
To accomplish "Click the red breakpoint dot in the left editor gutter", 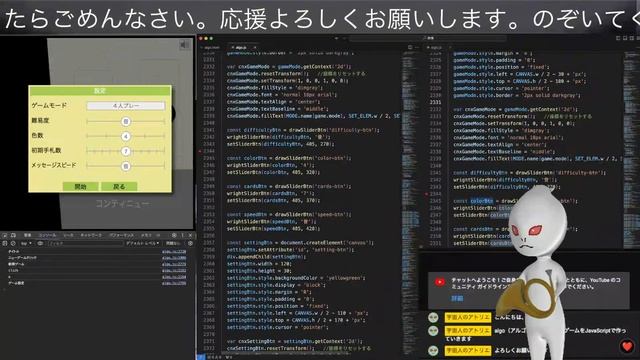I will click(200, 151).
